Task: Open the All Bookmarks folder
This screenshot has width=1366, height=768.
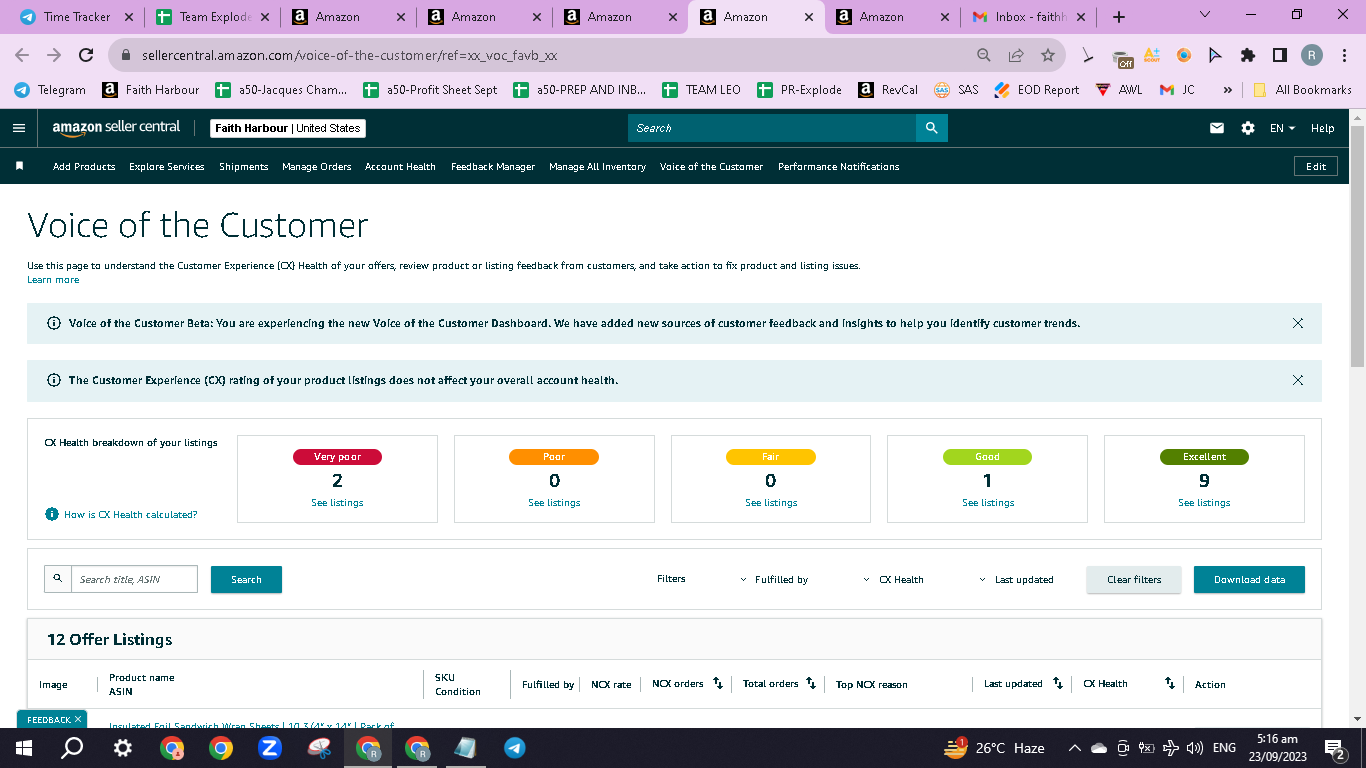Action: 1301,90
